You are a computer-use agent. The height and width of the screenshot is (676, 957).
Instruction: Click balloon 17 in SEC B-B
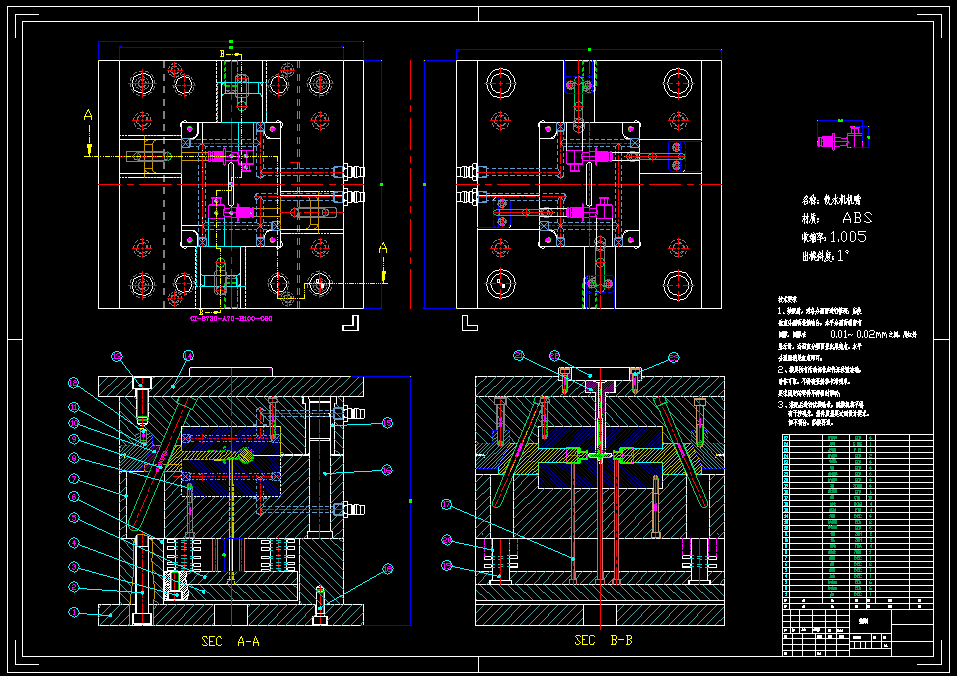tap(446, 505)
